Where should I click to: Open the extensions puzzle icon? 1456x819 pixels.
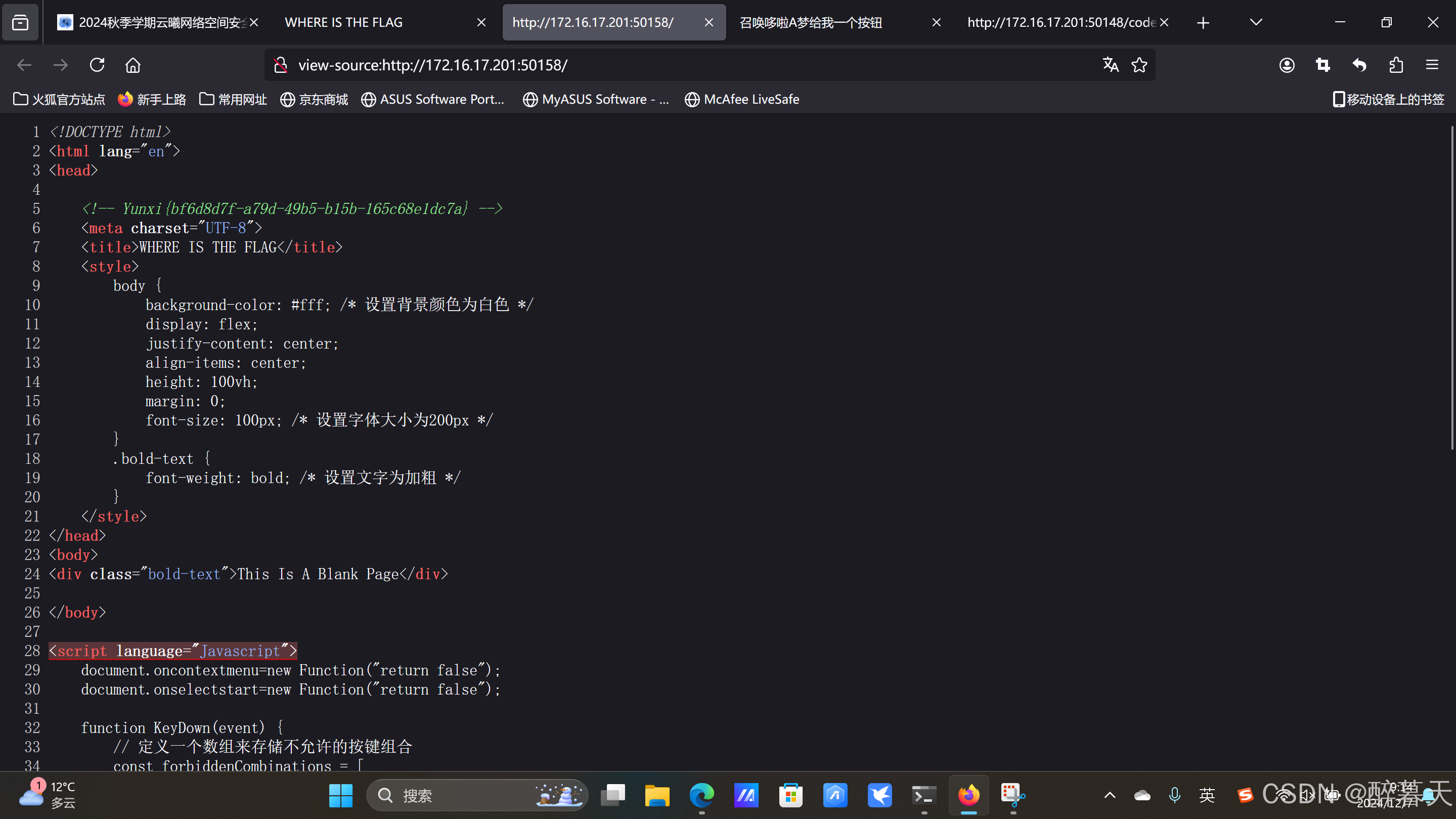click(x=1395, y=65)
